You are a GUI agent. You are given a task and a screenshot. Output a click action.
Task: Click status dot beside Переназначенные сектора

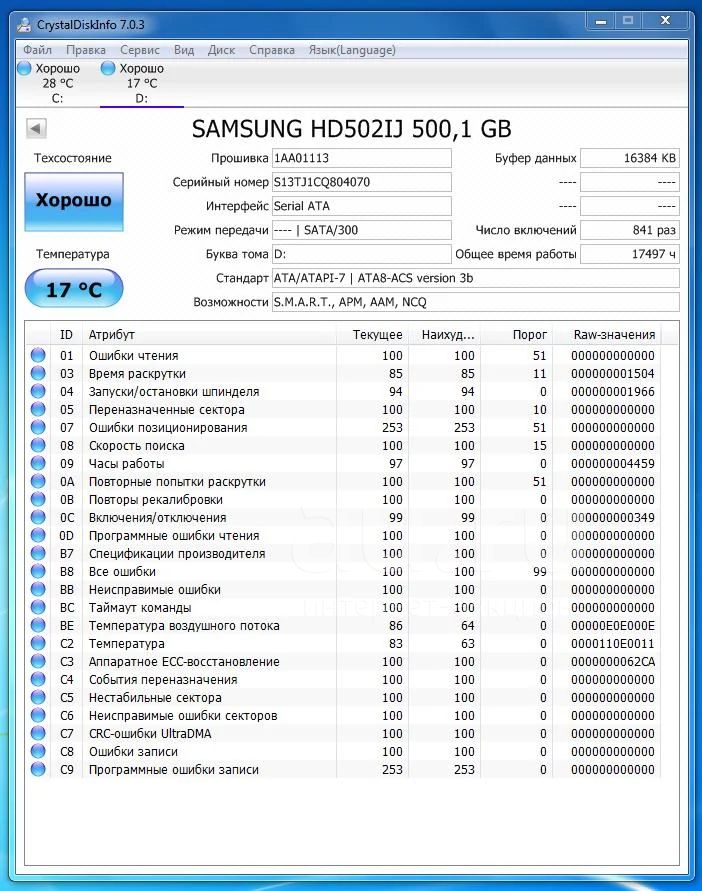(x=38, y=409)
